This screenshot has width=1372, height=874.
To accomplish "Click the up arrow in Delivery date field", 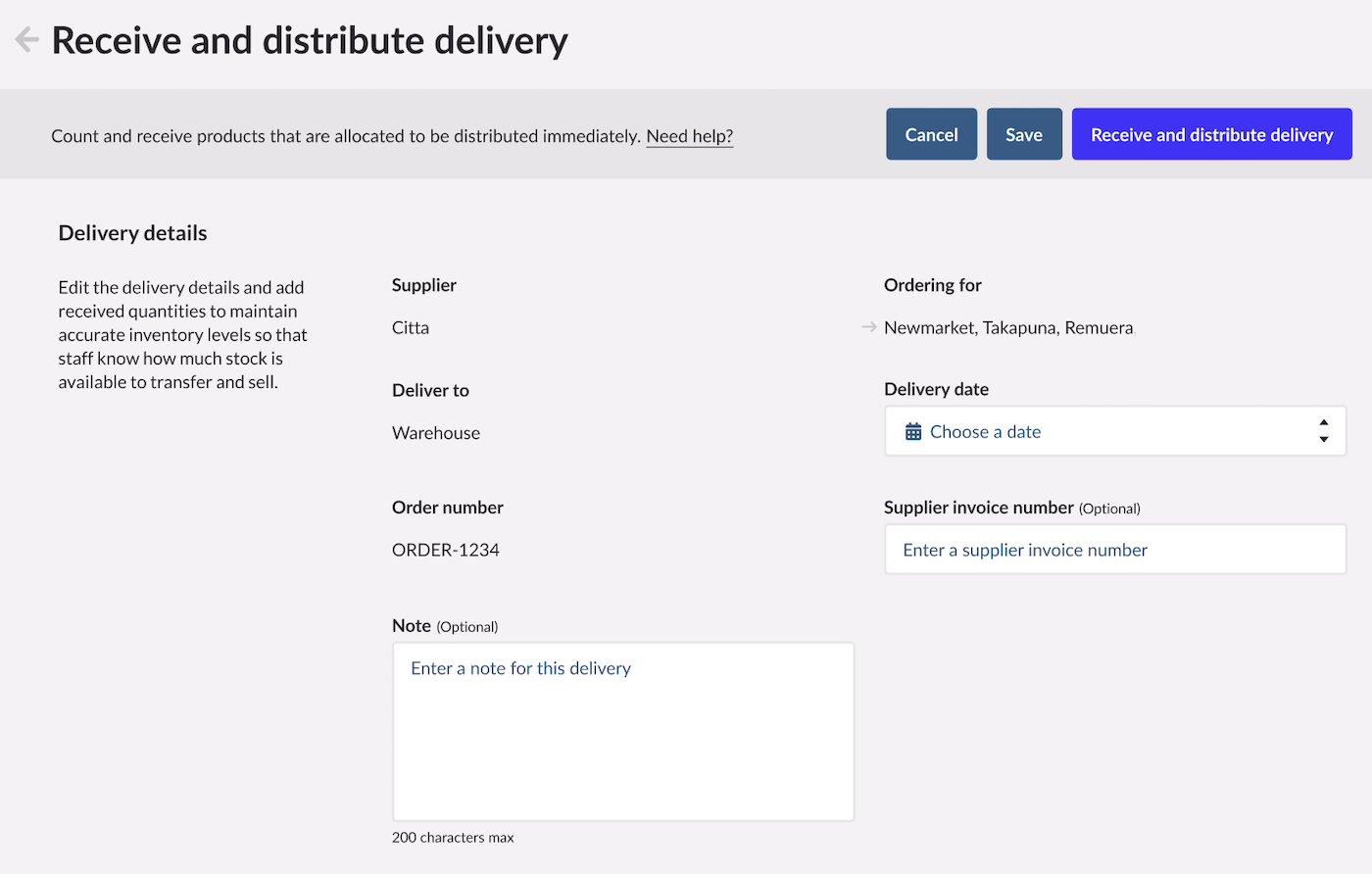I will (x=1323, y=423).
